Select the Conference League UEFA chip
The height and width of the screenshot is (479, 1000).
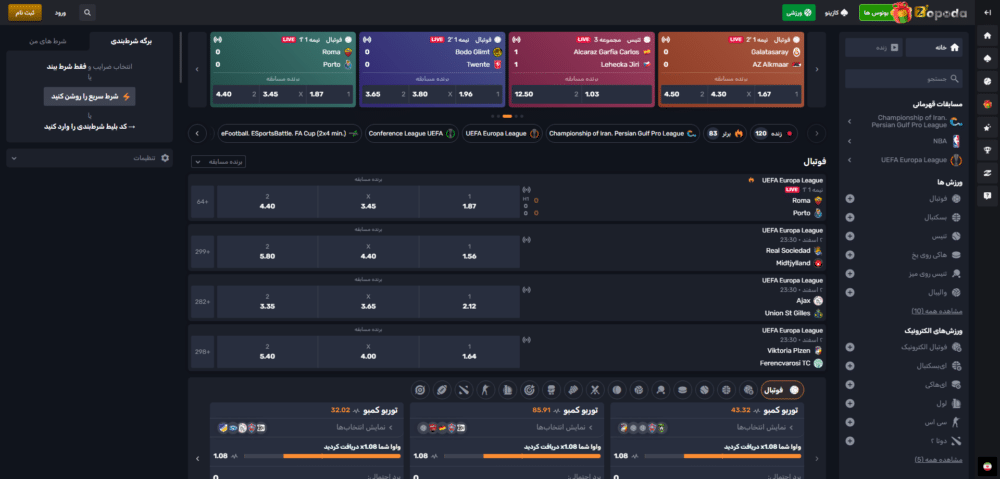point(406,133)
